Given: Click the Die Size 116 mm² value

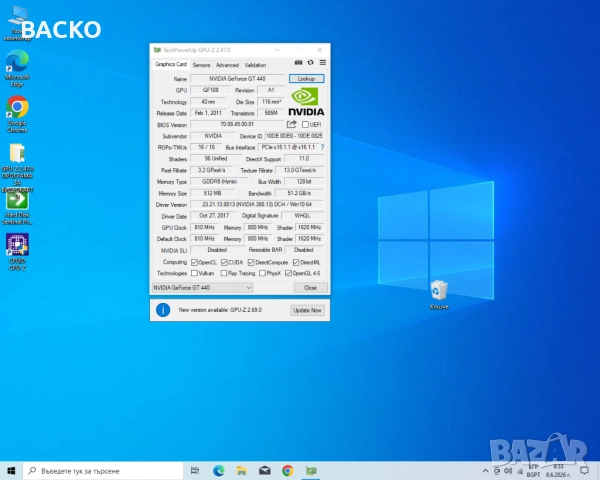Looking at the screenshot, I should tap(271, 101).
